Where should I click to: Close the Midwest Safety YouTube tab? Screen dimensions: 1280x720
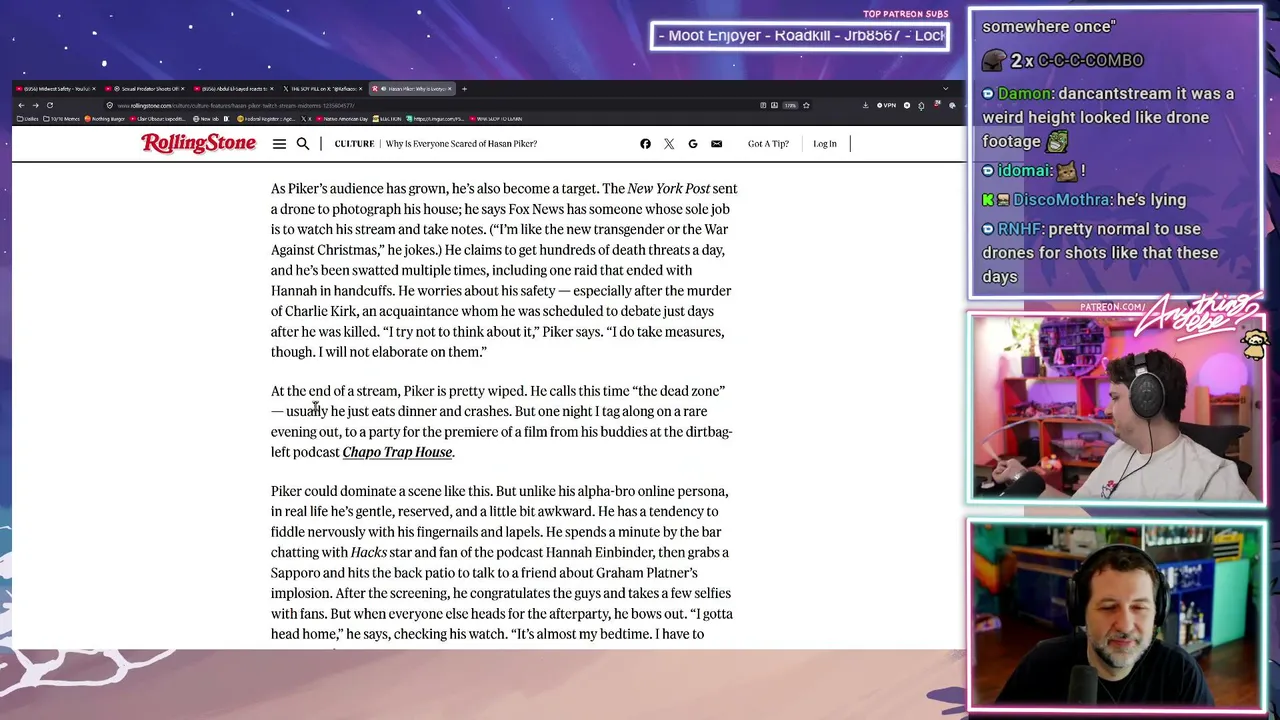pos(93,89)
